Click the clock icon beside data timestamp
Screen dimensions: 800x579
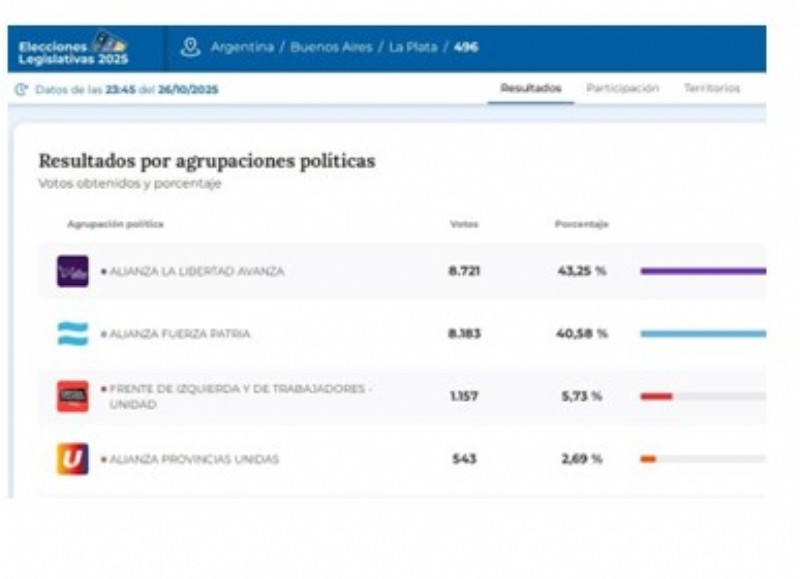tap(22, 89)
